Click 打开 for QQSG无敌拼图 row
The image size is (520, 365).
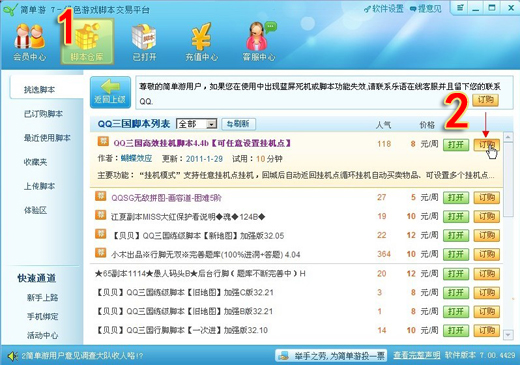point(456,197)
